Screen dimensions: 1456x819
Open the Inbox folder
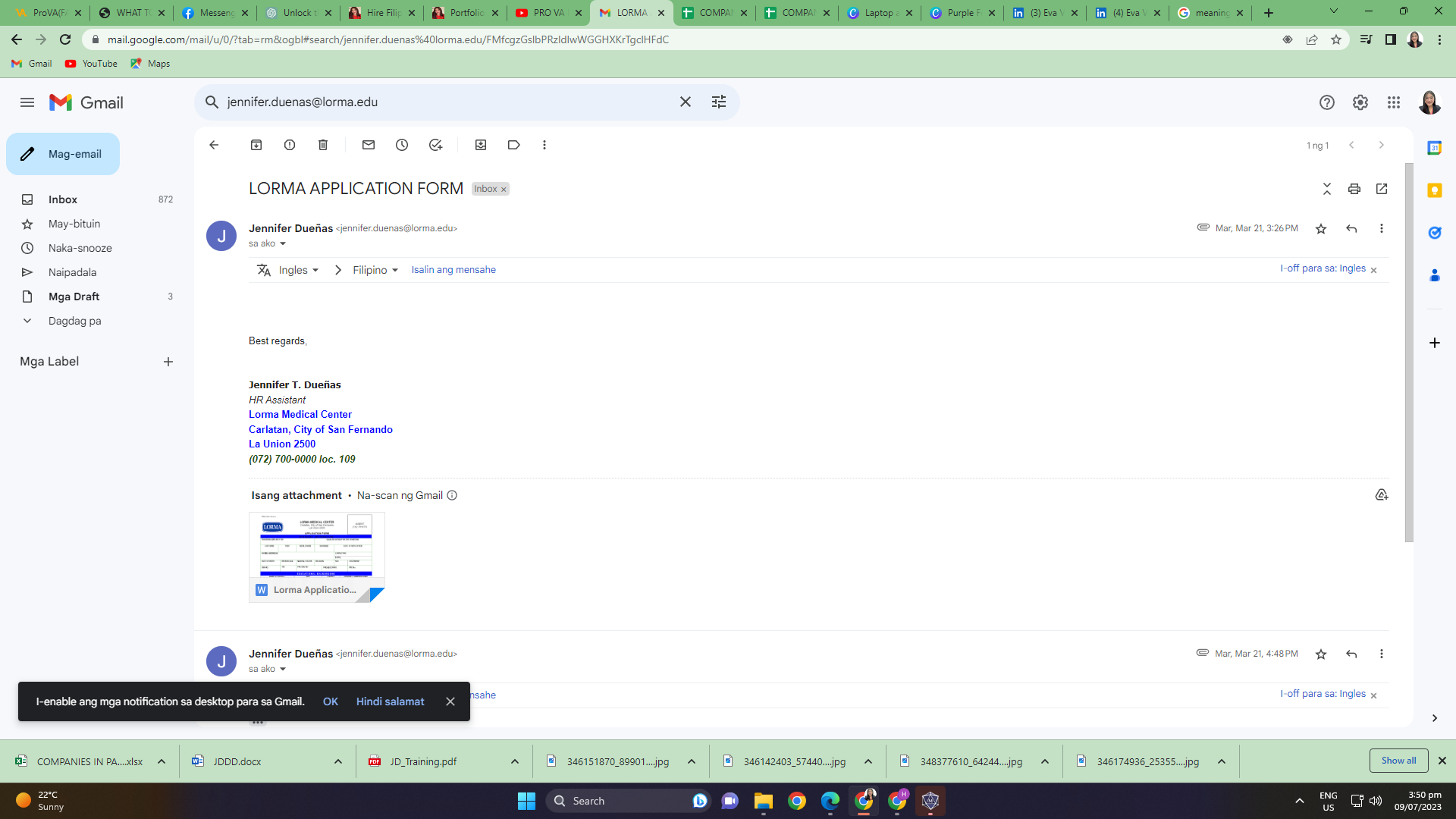(63, 199)
